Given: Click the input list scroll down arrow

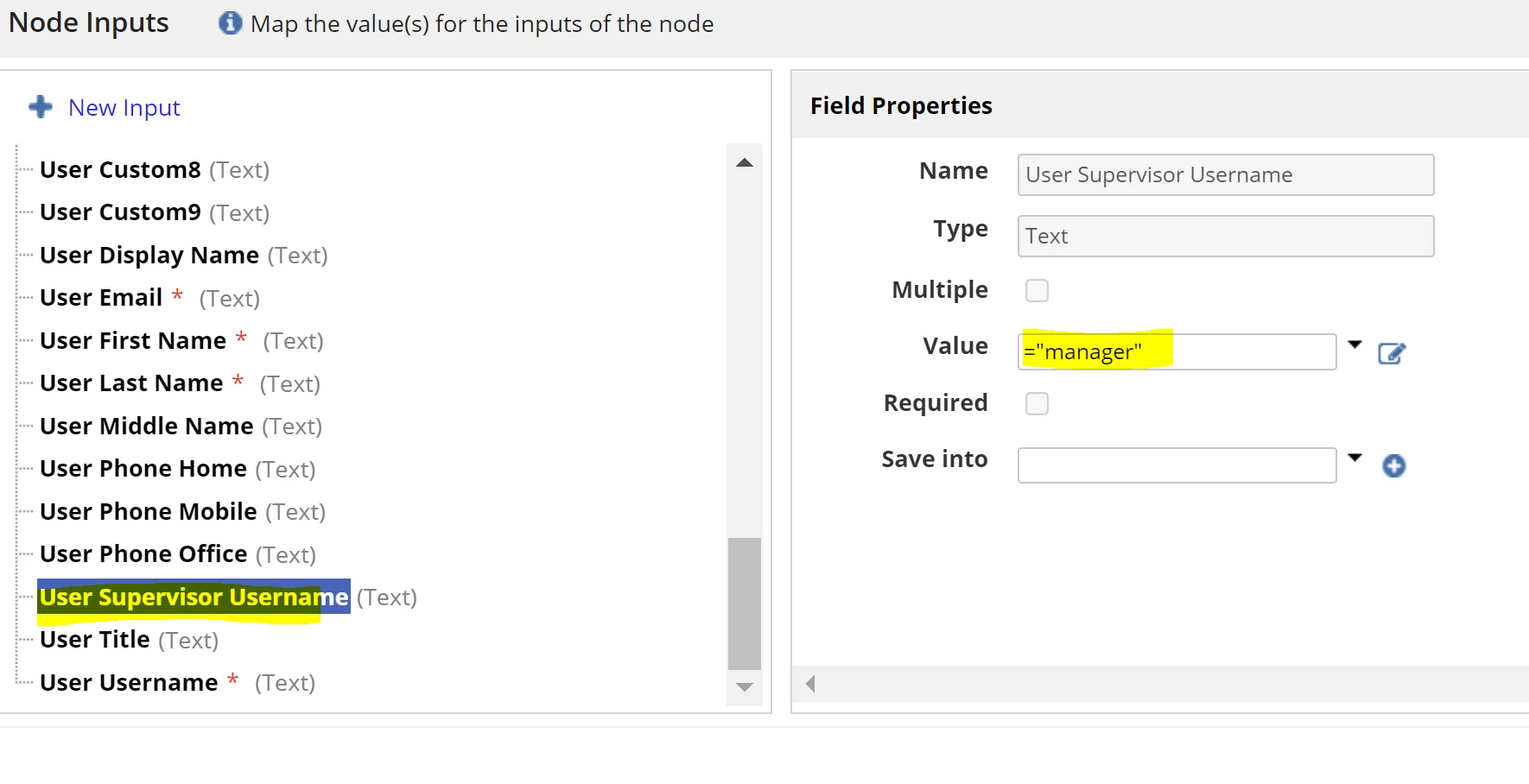Looking at the screenshot, I should tap(745, 687).
